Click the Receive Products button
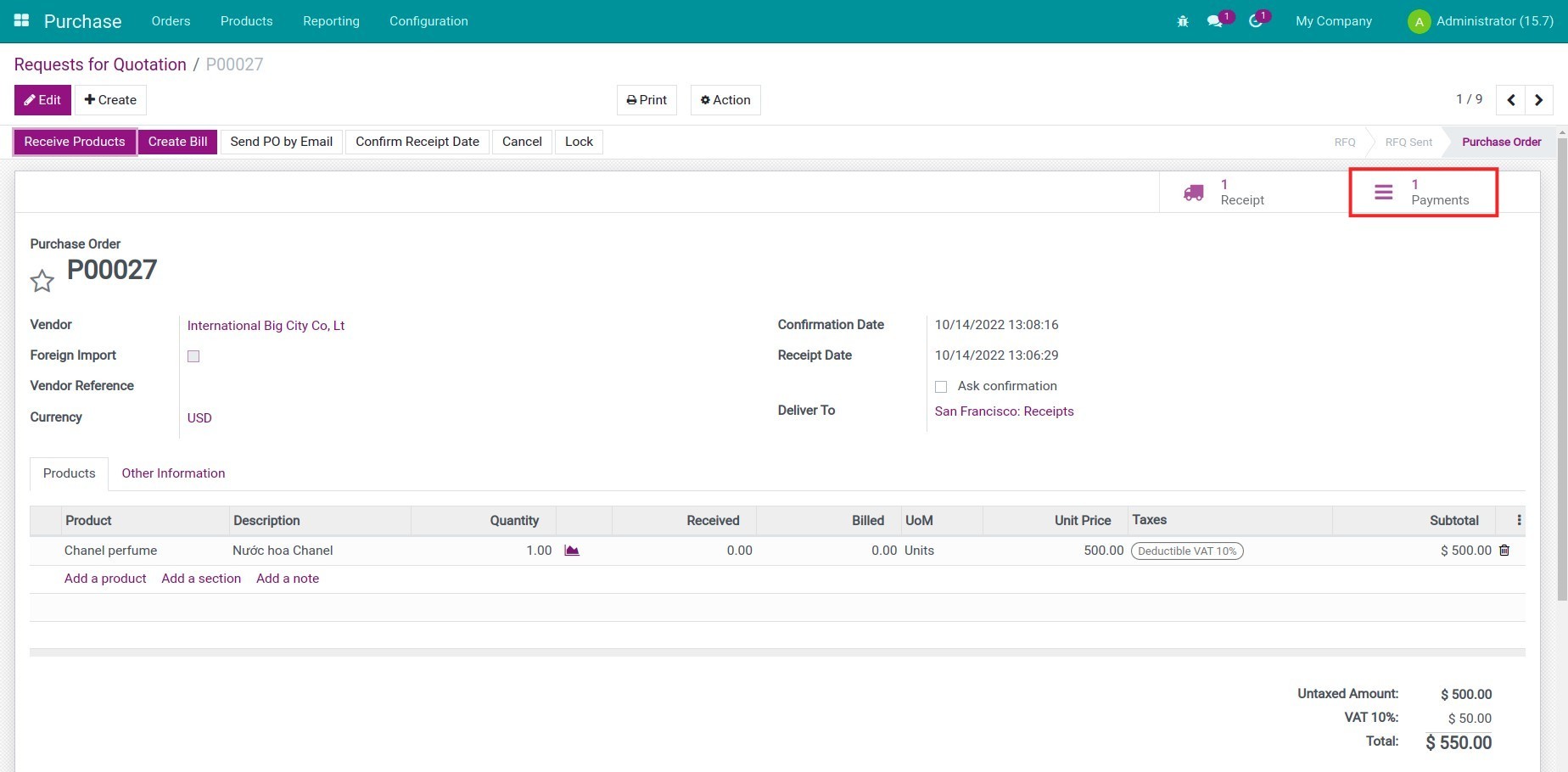This screenshot has height=772, width=1568. click(74, 142)
